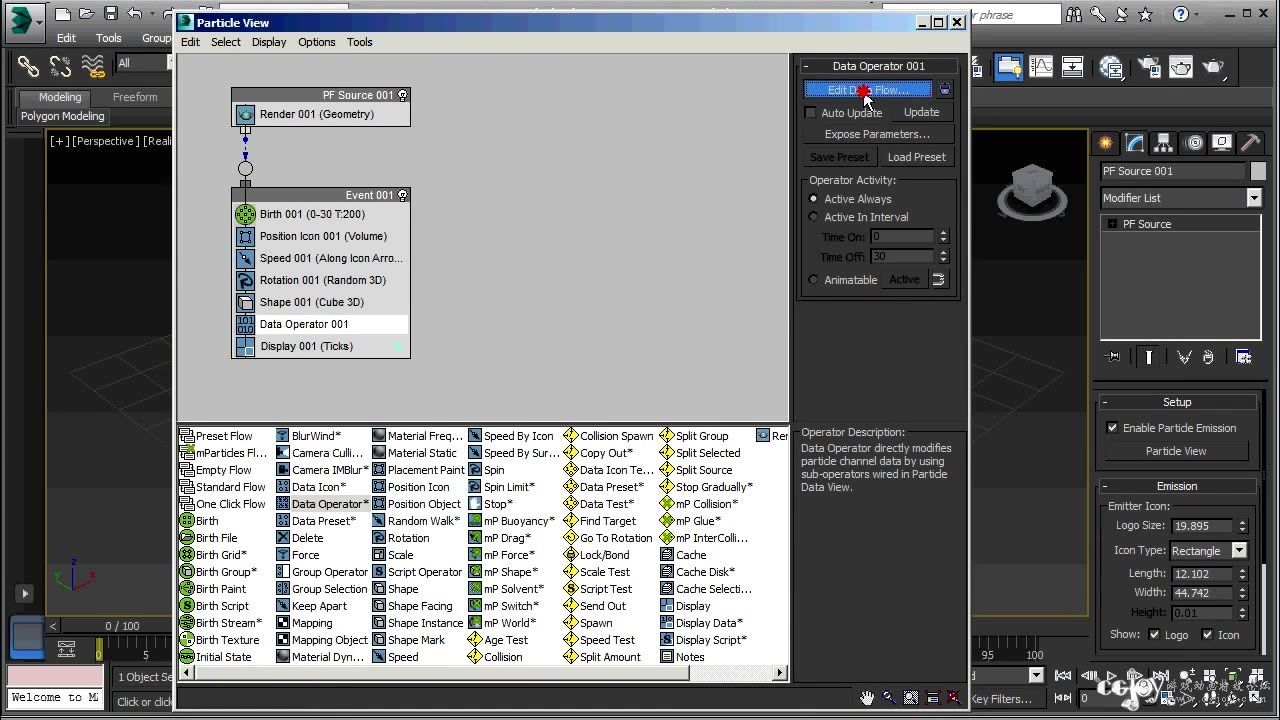Click the Render teapot toolbar icon

(x=1213, y=67)
